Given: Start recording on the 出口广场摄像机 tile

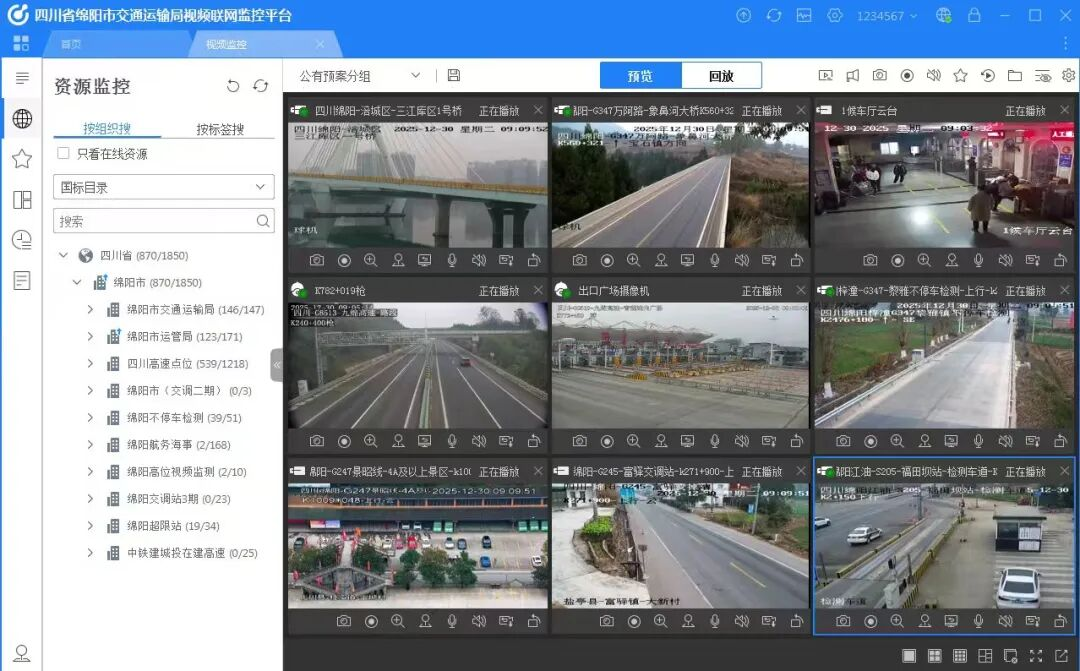Looking at the screenshot, I should (x=607, y=441).
